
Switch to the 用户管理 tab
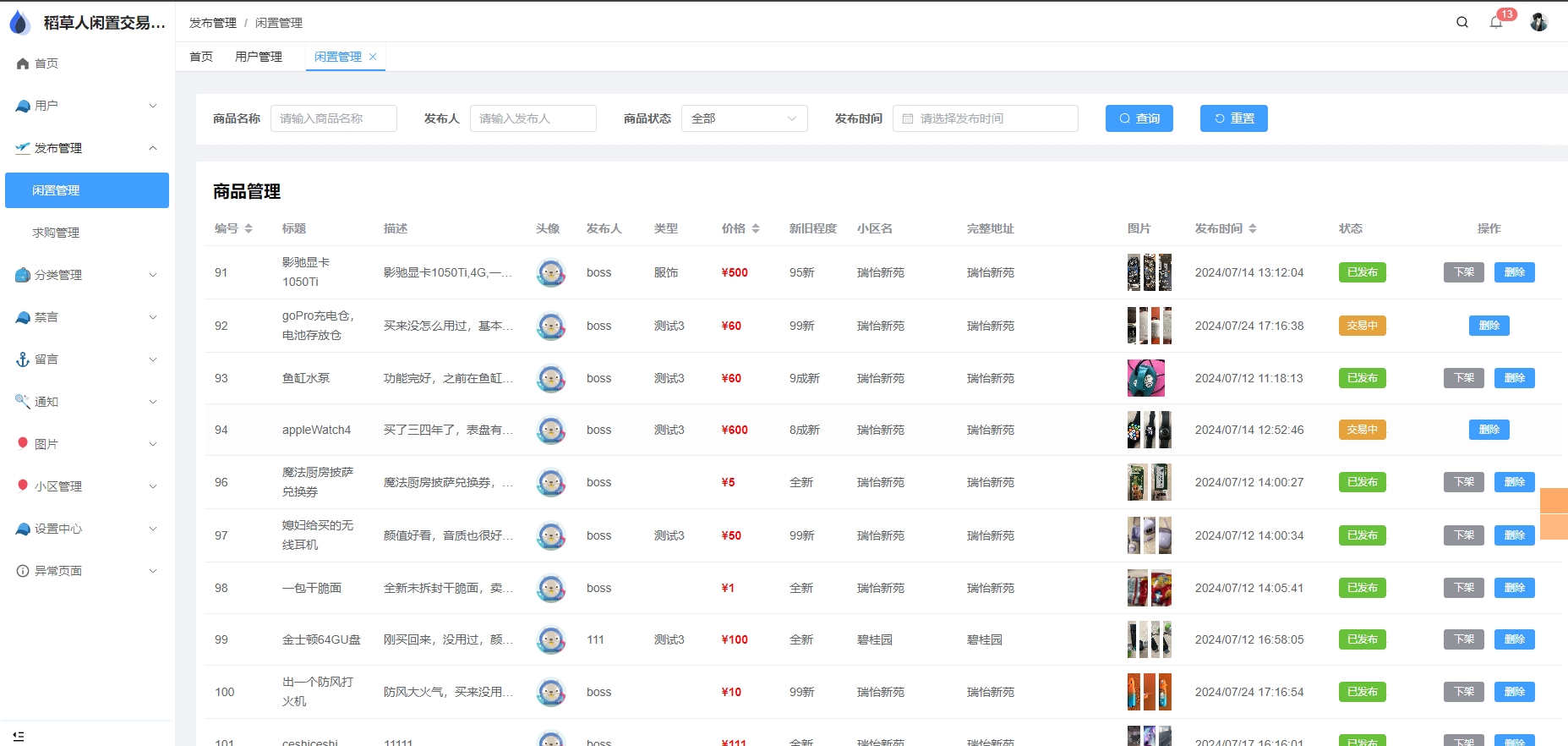pyautogui.click(x=259, y=57)
